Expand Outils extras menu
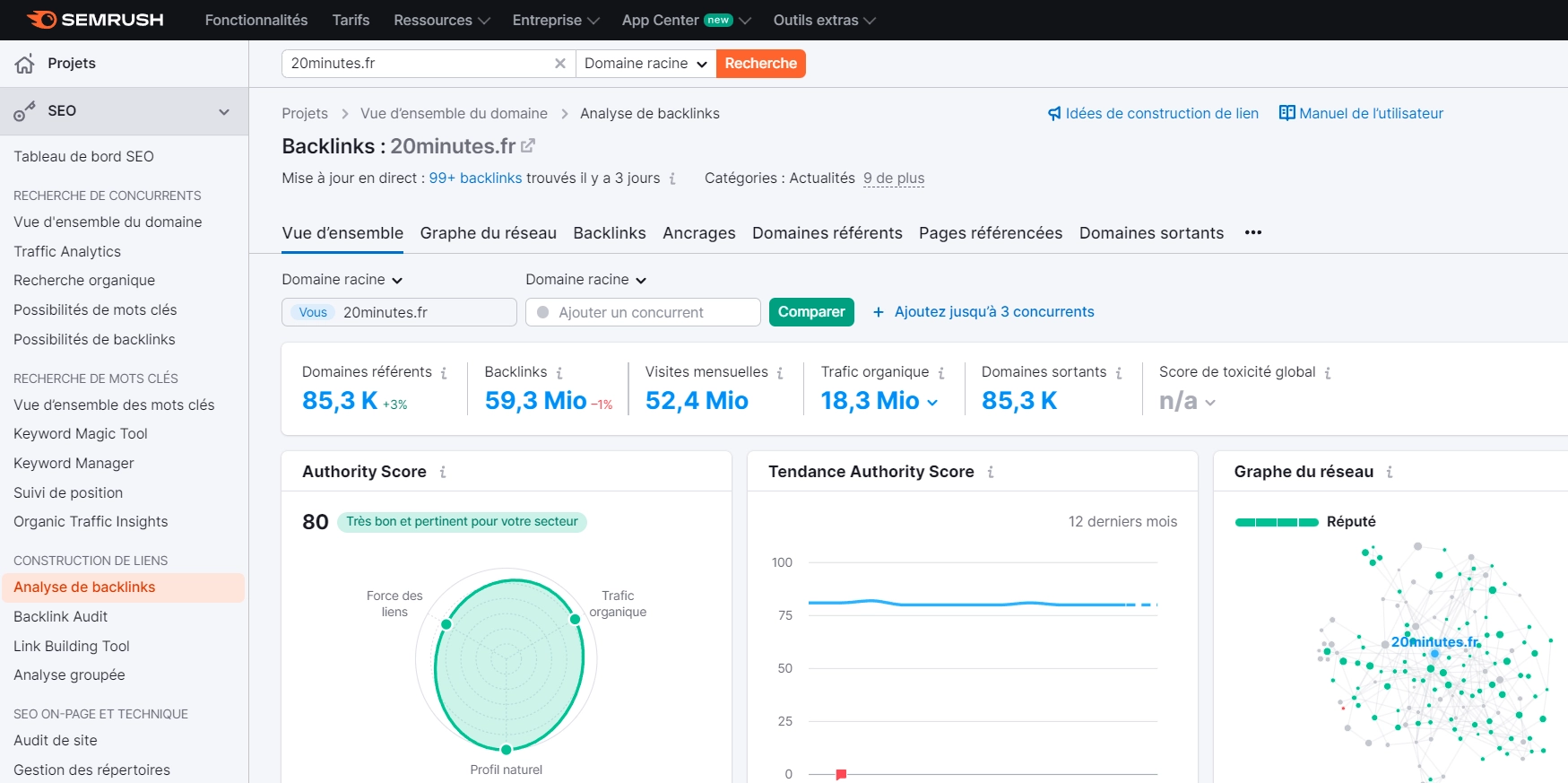Screen dimensions: 1568x783 pyautogui.click(x=825, y=20)
